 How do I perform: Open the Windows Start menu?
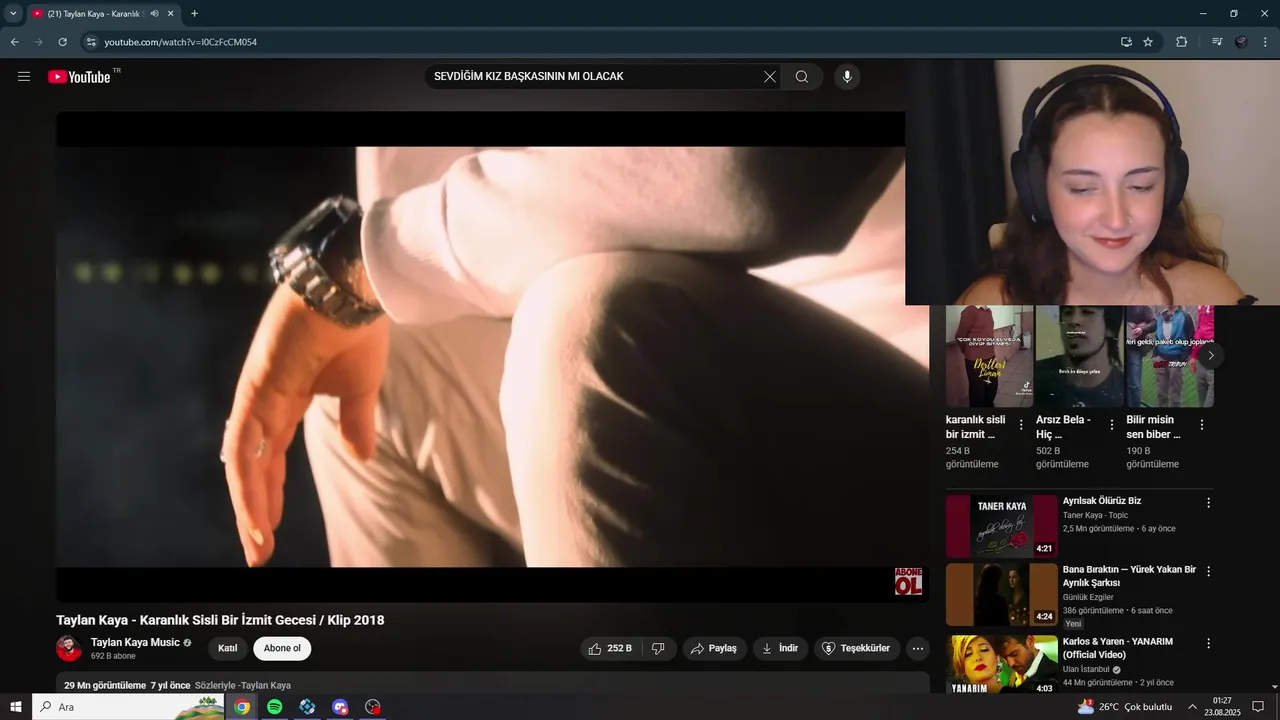point(16,707)
